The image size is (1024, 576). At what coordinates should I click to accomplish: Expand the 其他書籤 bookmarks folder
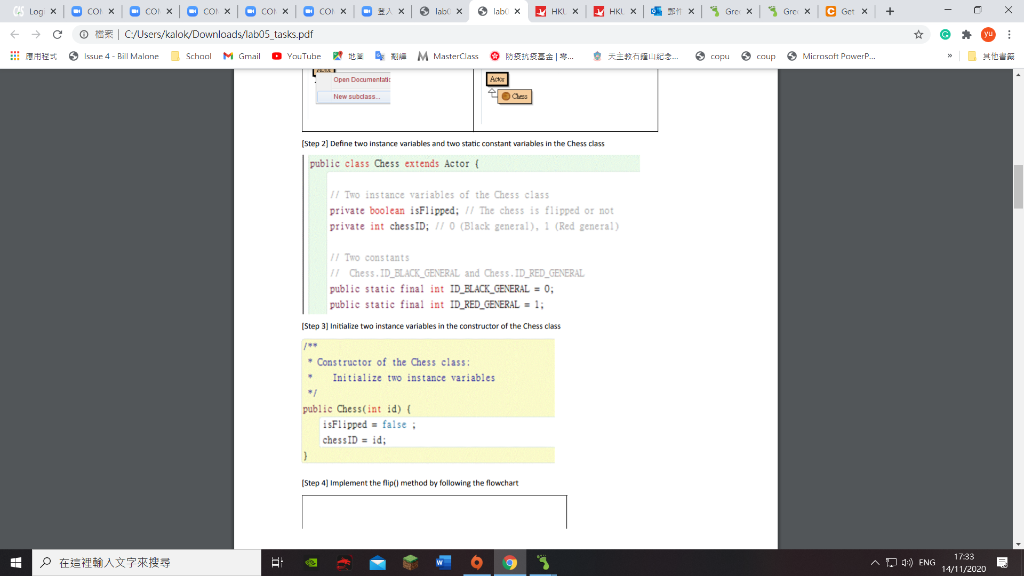(x=991, y=56)
